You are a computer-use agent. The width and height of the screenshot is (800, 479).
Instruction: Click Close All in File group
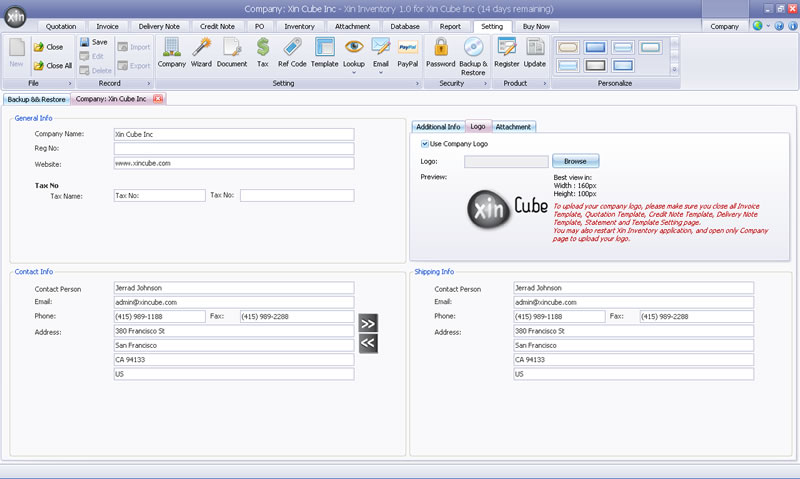click(x=53, y=66)
